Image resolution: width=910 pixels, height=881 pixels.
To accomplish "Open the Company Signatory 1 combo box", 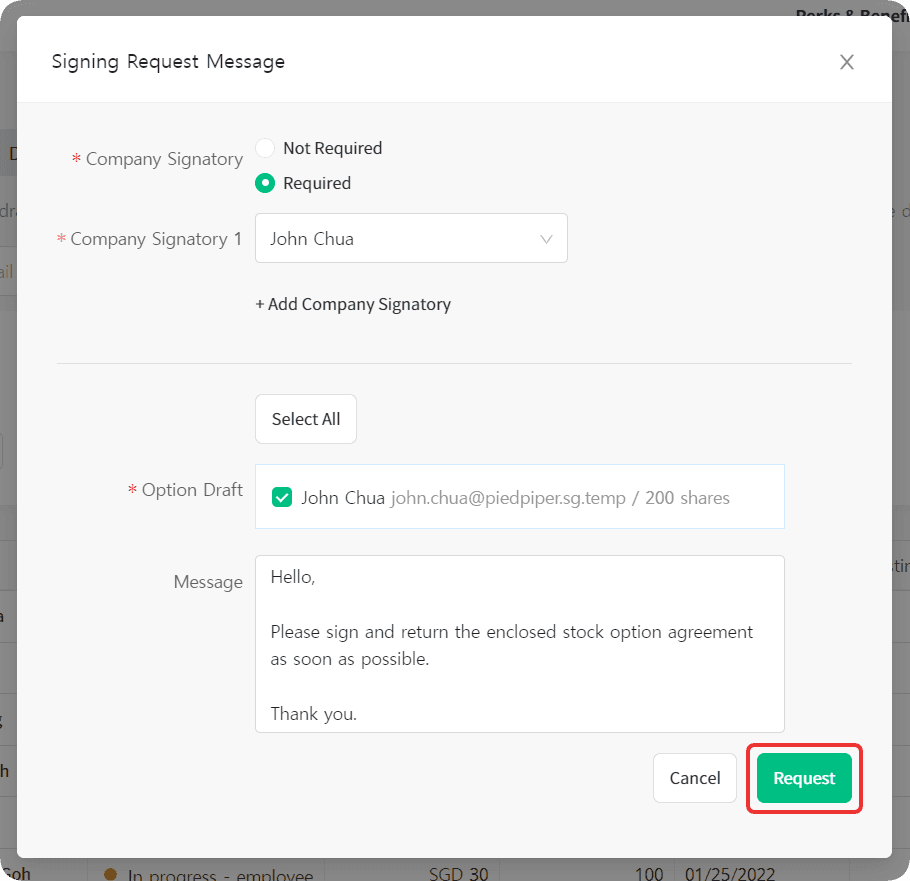I will click(x=411, y=238).
